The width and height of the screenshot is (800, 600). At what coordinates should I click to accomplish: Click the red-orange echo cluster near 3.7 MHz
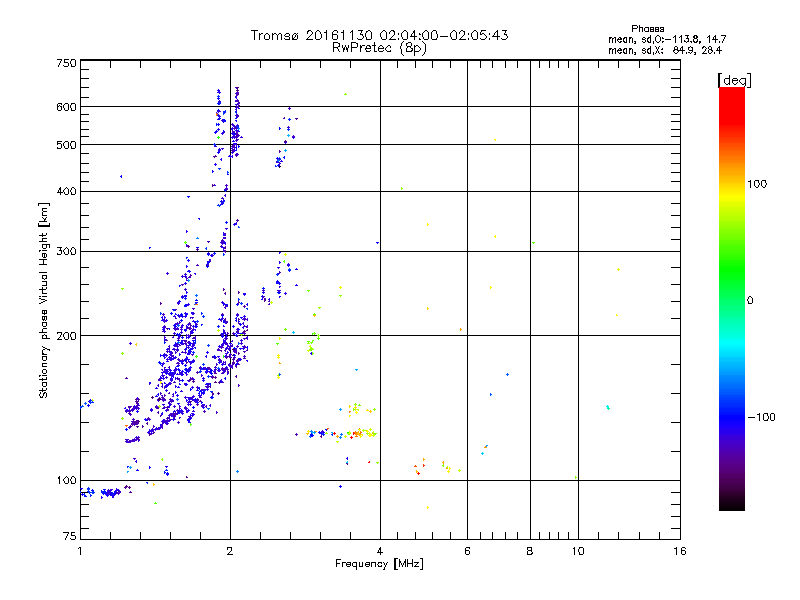tap(357, 434)
